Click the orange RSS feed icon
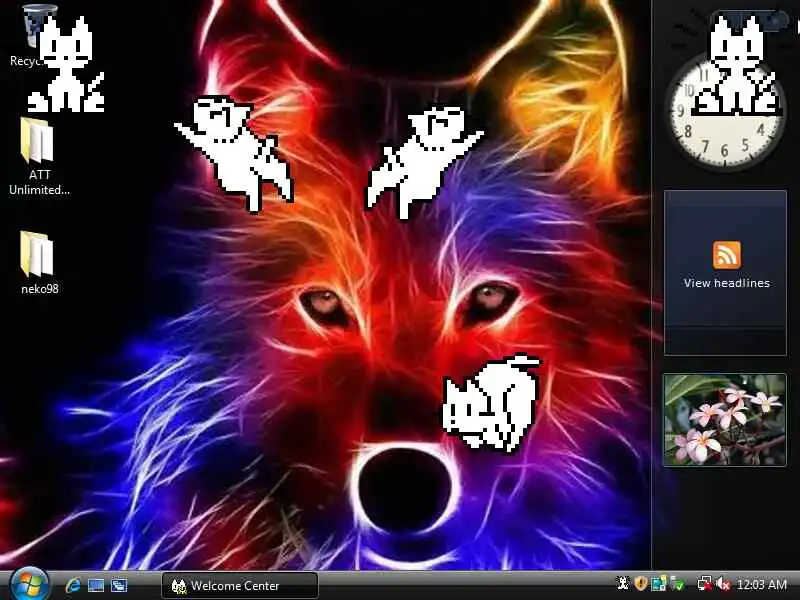Viewport: 800px width, 600px height. (727, 255)
